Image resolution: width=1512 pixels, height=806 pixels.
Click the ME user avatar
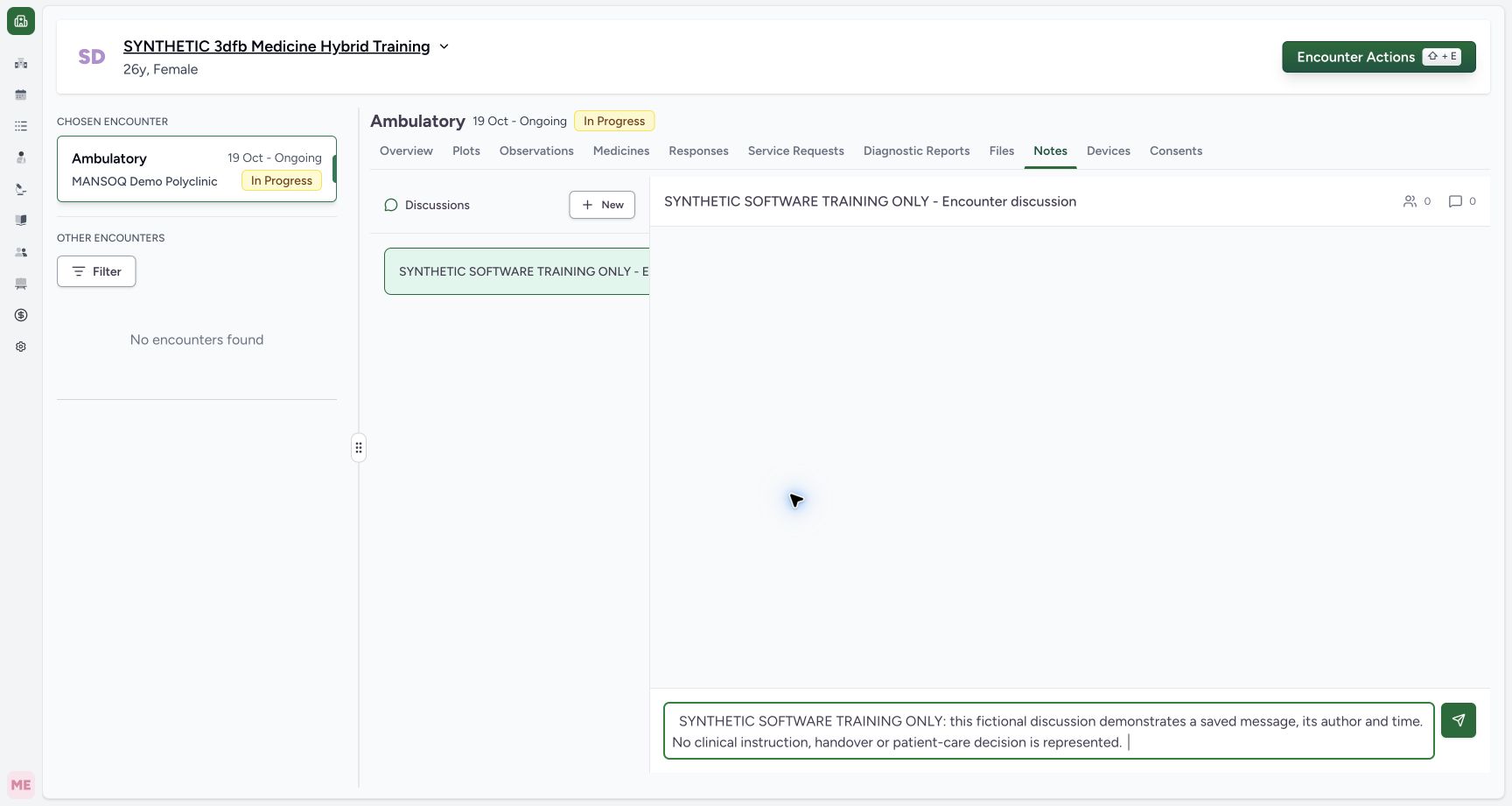coord(21,785)
